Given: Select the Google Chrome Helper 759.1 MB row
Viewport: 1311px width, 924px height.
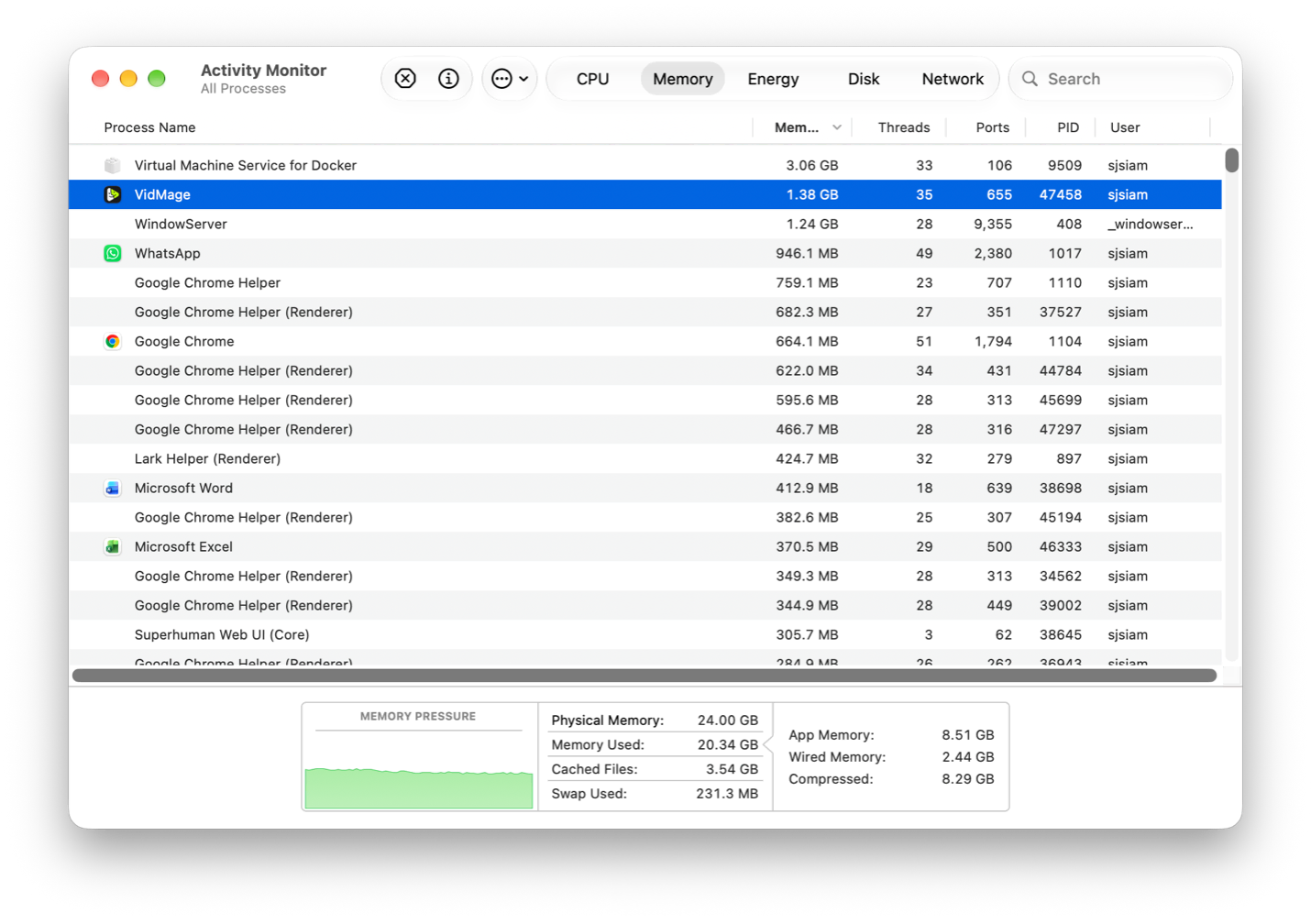Looking at the screenshot, I should point(645,282).
